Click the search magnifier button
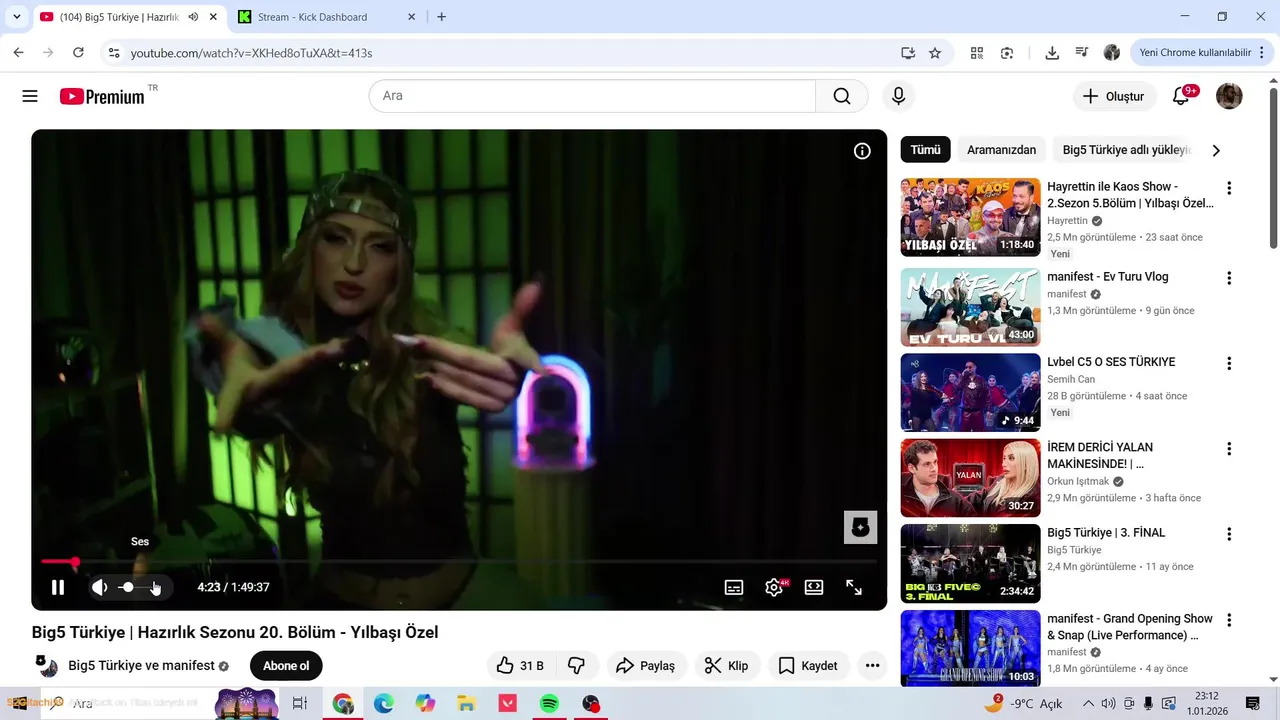Viewport: 1280px width, 720px height. click(842, 96)
